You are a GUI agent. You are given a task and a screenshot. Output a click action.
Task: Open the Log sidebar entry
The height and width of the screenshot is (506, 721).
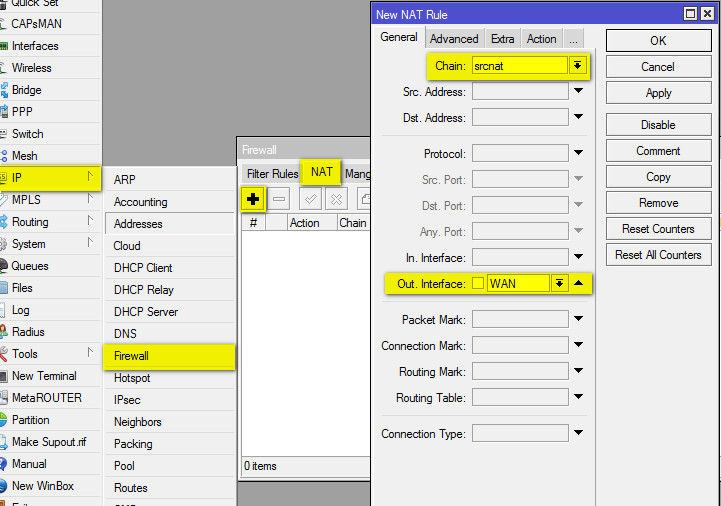pos(20,310)
